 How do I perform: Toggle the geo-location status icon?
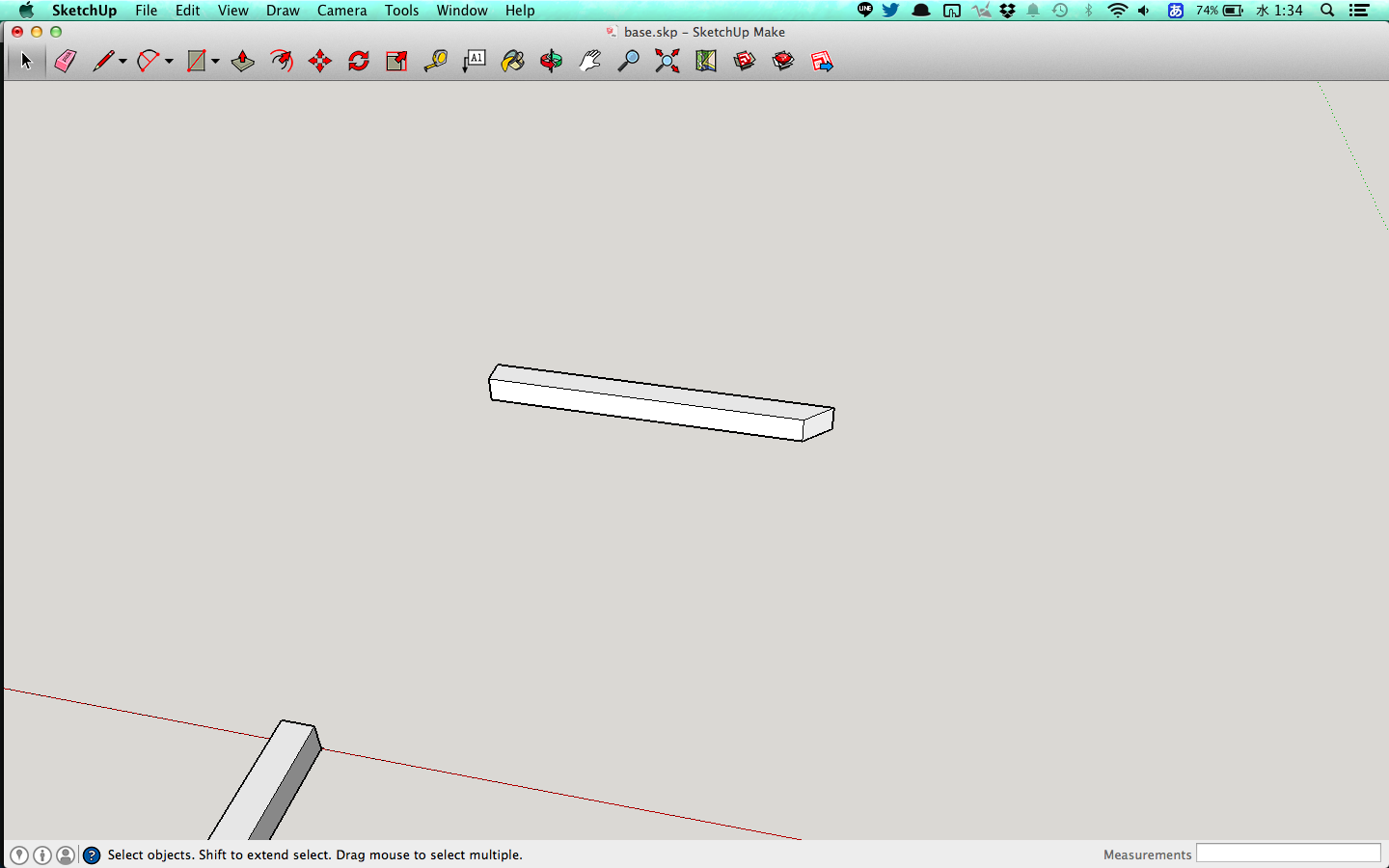(x=19, y=855)
